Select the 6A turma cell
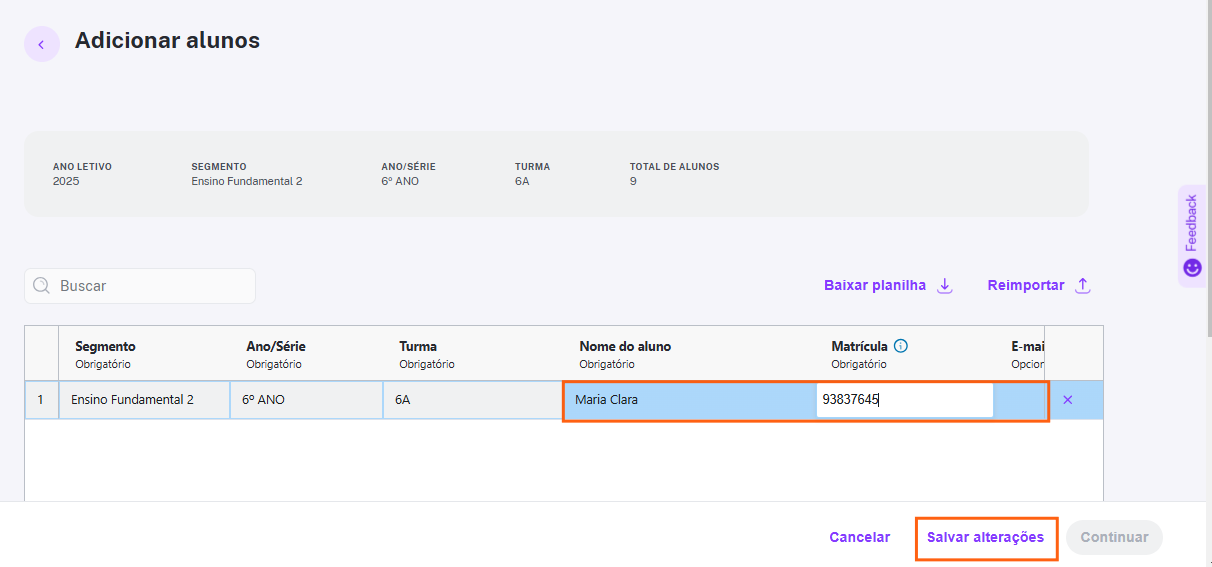This screenshot has height=567, width=1212. pyautogui.click(x=474, y=400)
